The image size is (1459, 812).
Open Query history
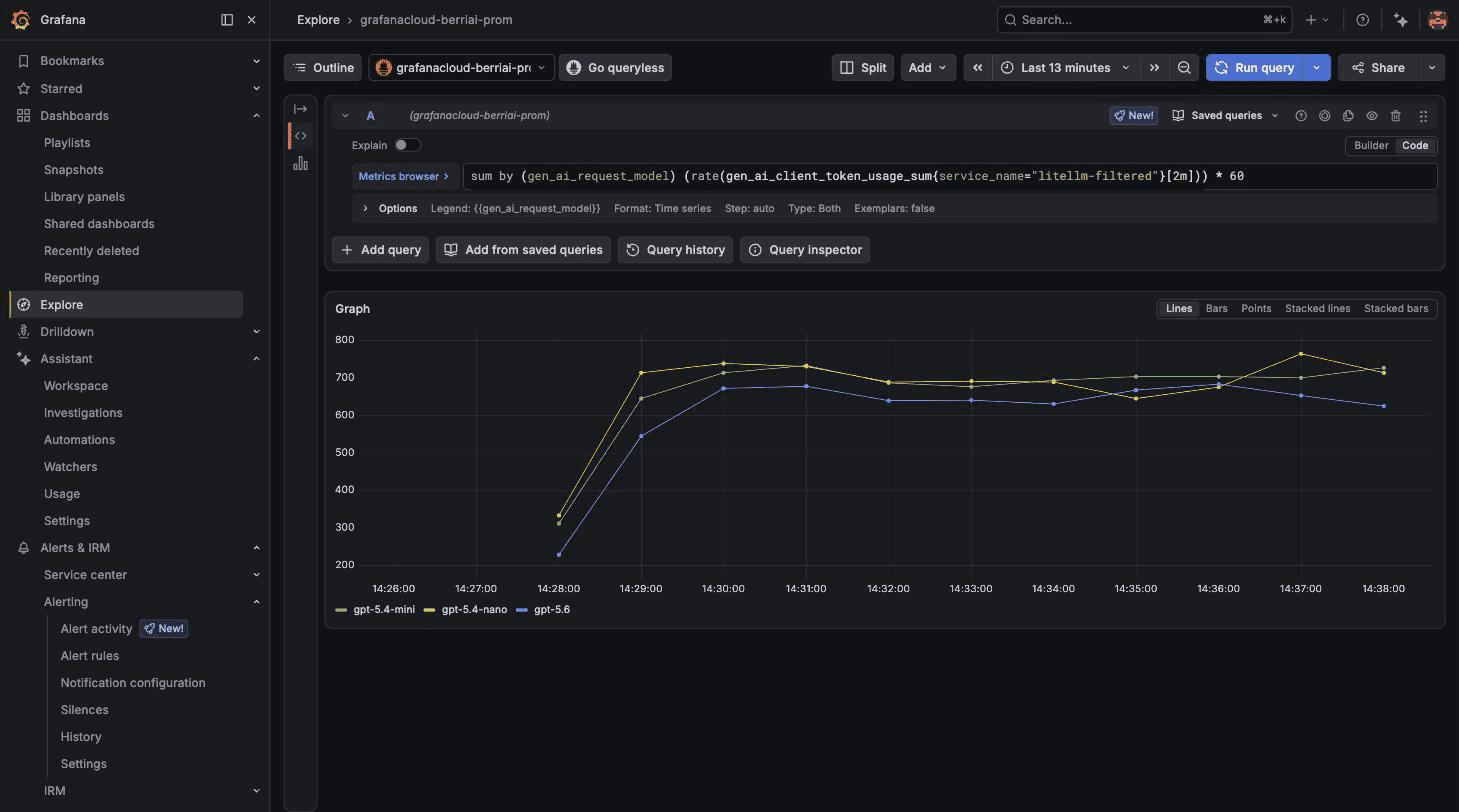tap(675, 250)
